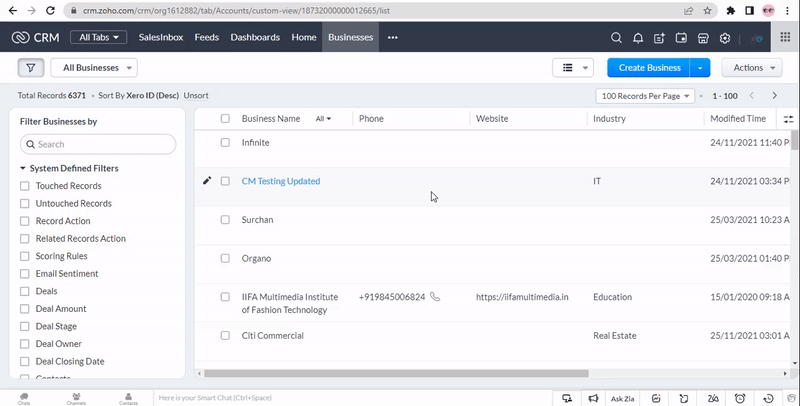Screen dimensions: 800x406
Task: Open the Business Name All dropdown
Action: click(323, 119)
